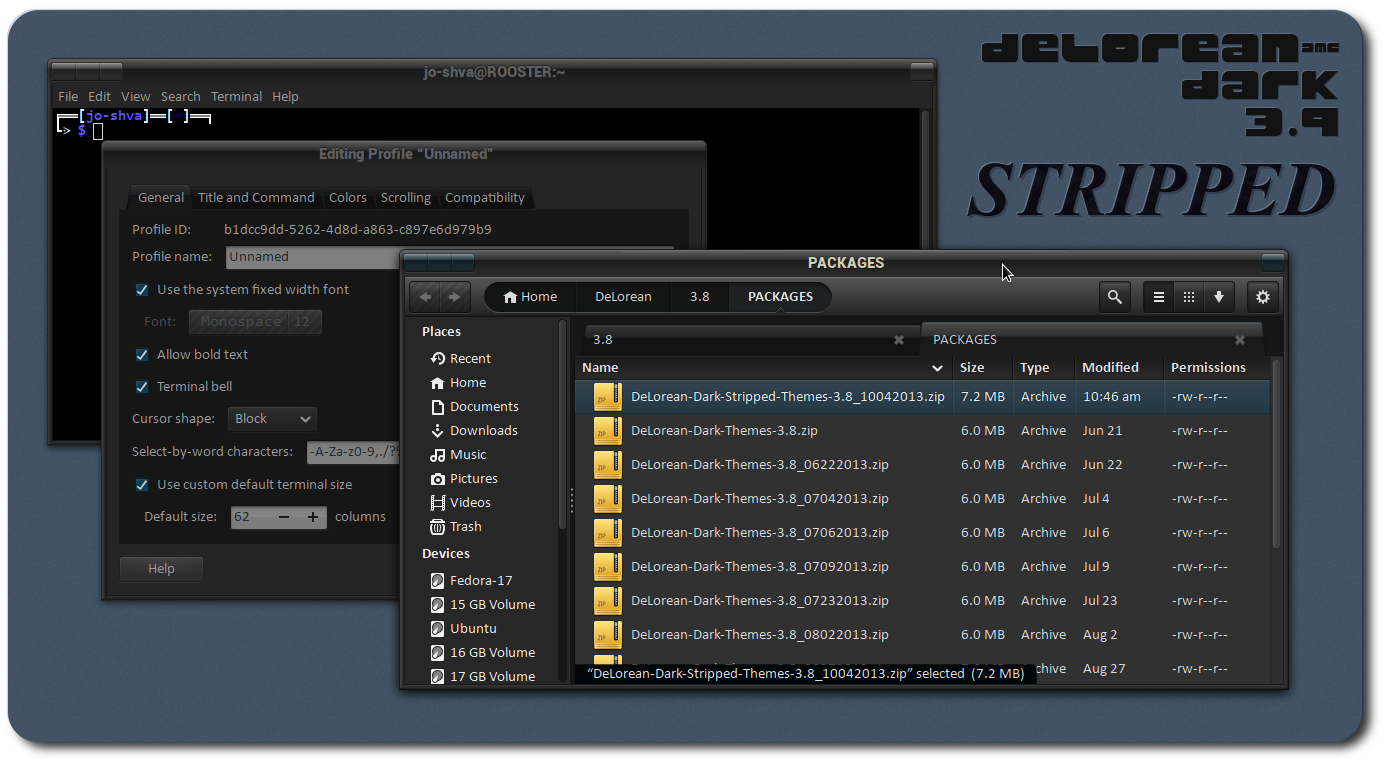Navigate to DeLorean in the path bar
This screenshot has height=765, width=1386.
pos(623,297)
